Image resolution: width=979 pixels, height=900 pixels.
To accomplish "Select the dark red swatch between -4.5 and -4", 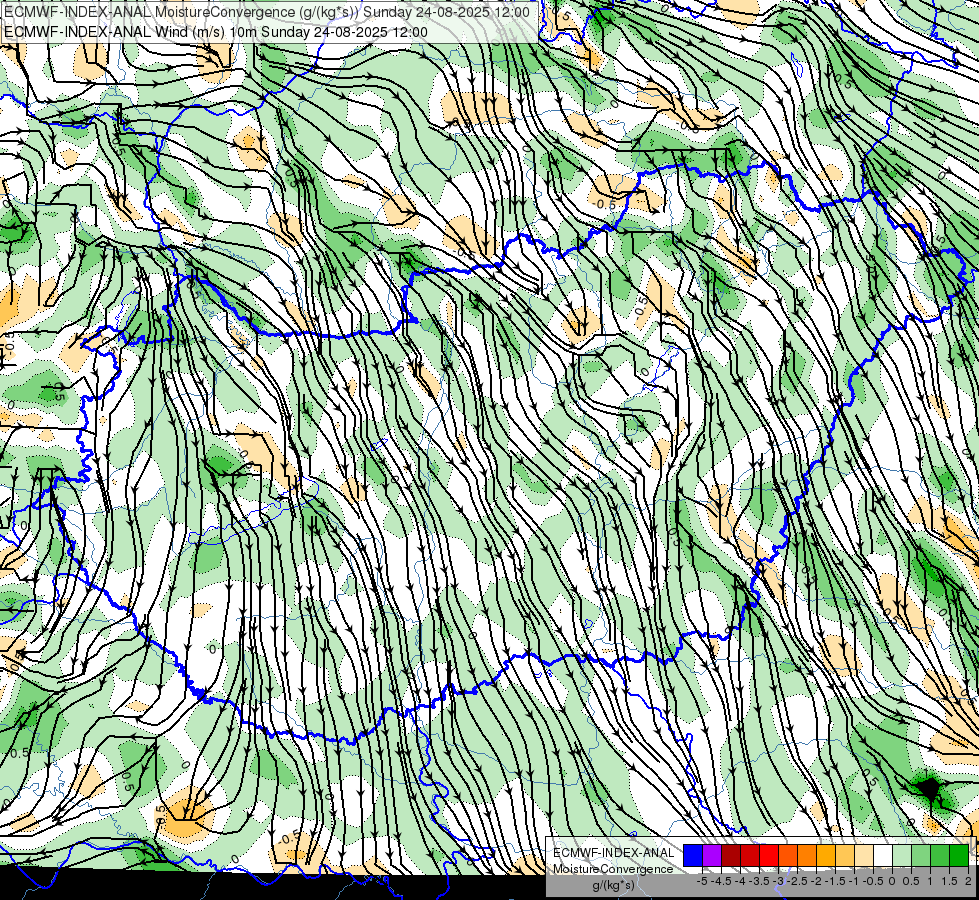I will tap(731, 856).
